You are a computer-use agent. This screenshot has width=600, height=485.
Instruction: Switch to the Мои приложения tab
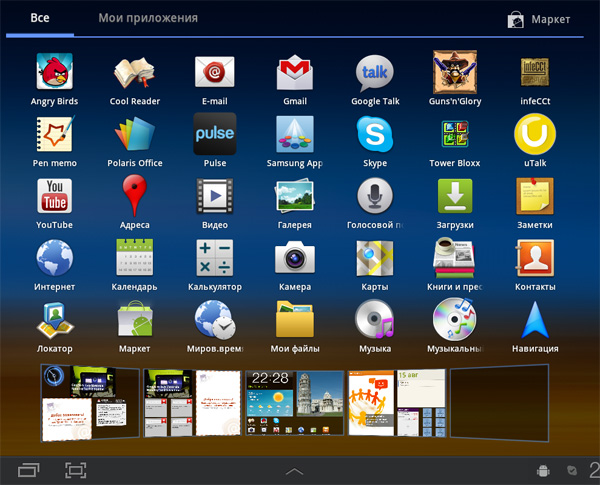[148, 18]
